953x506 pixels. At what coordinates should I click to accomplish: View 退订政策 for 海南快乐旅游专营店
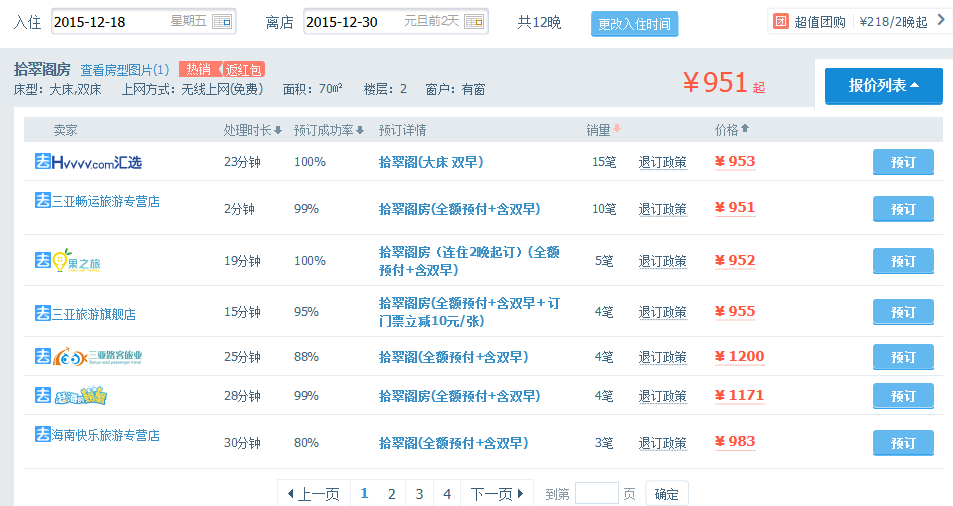coord(662,443)
